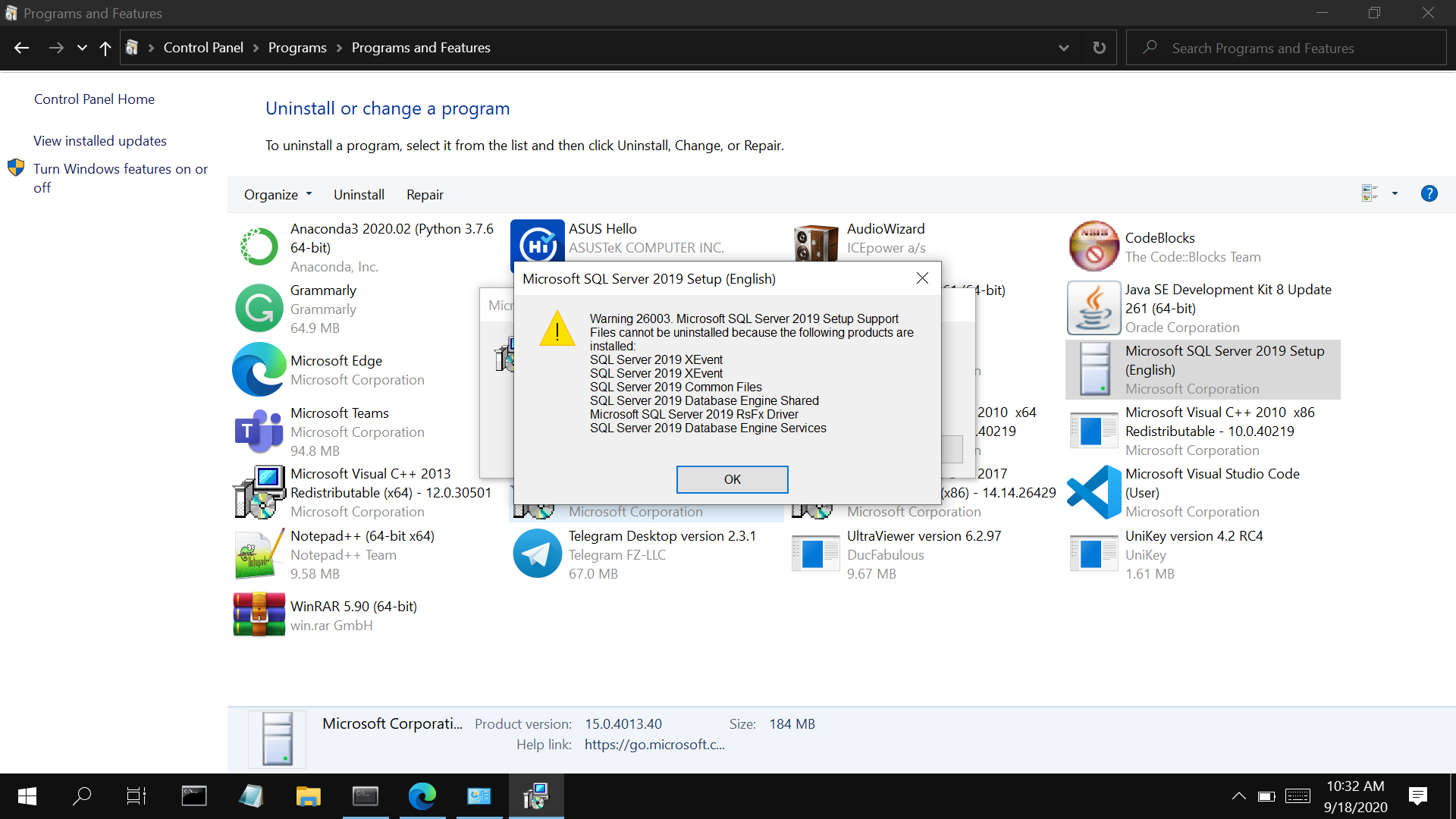Click the Visual Studio Code icon
This screenshot has height=819, width=1456.
point(1094,492)
